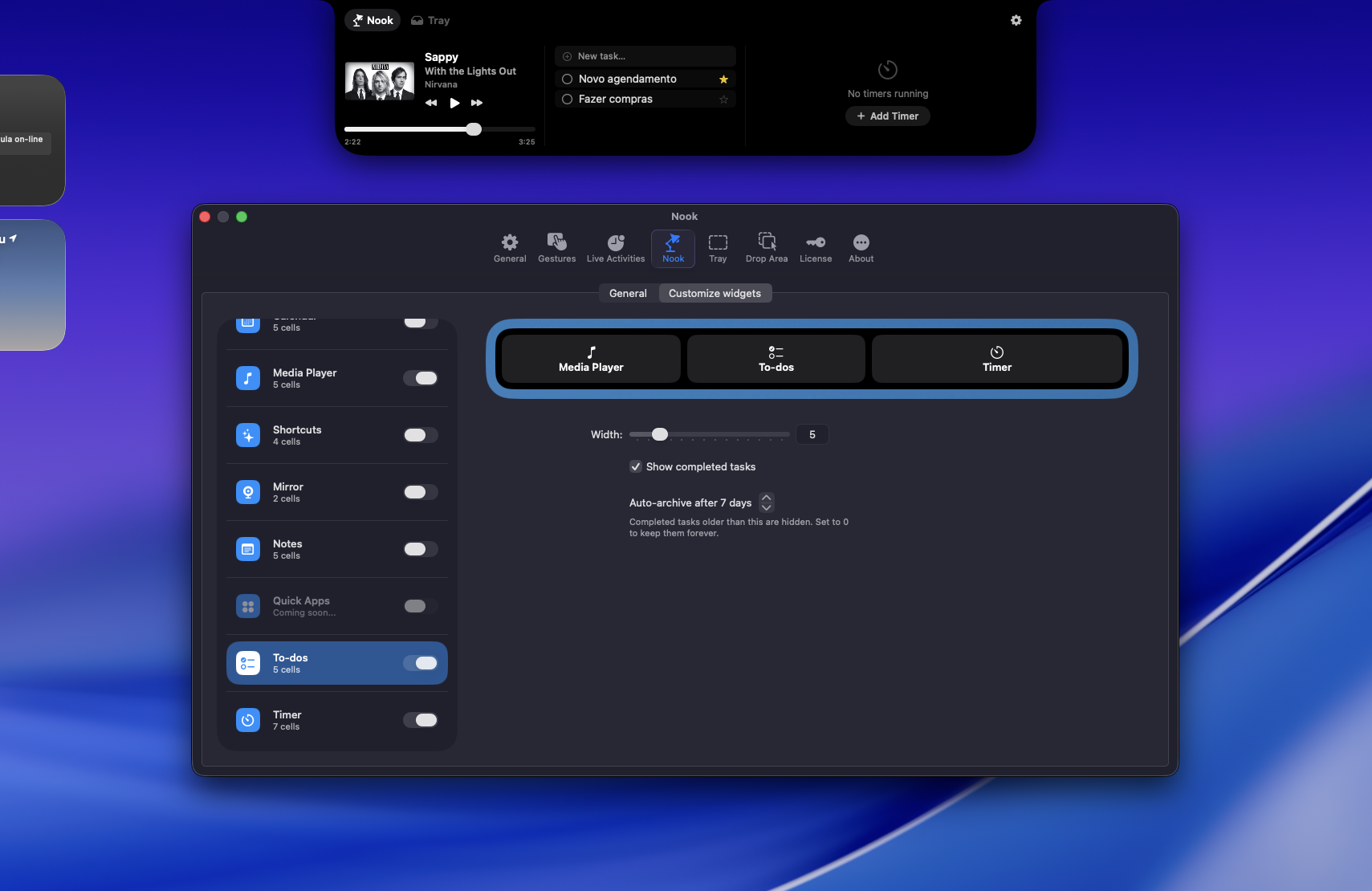
Task: Disable the To-dos widget toggle
Action: [x=421, y=663]
